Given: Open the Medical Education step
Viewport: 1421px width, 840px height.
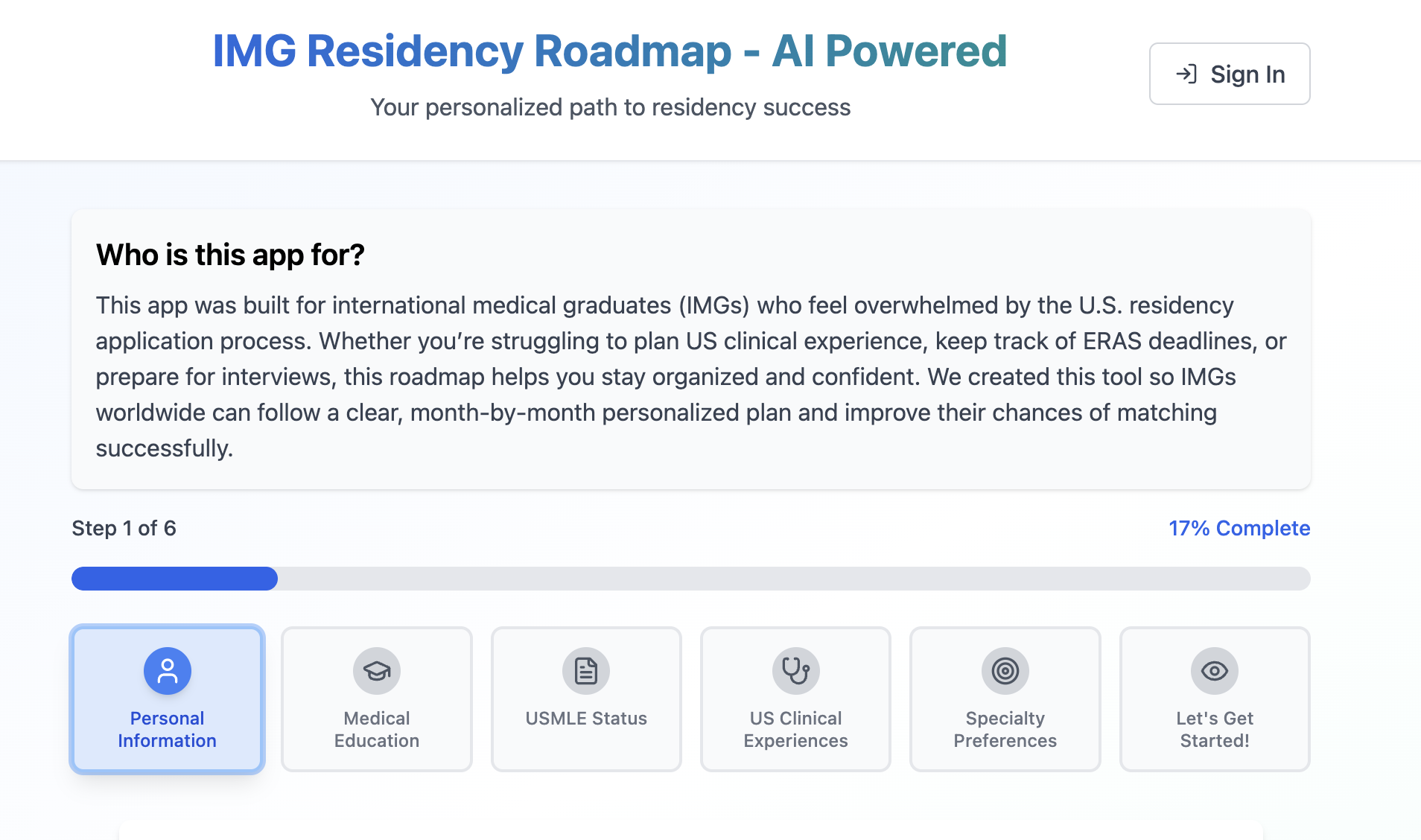Looking at the screenshot, I should point(376,699).
